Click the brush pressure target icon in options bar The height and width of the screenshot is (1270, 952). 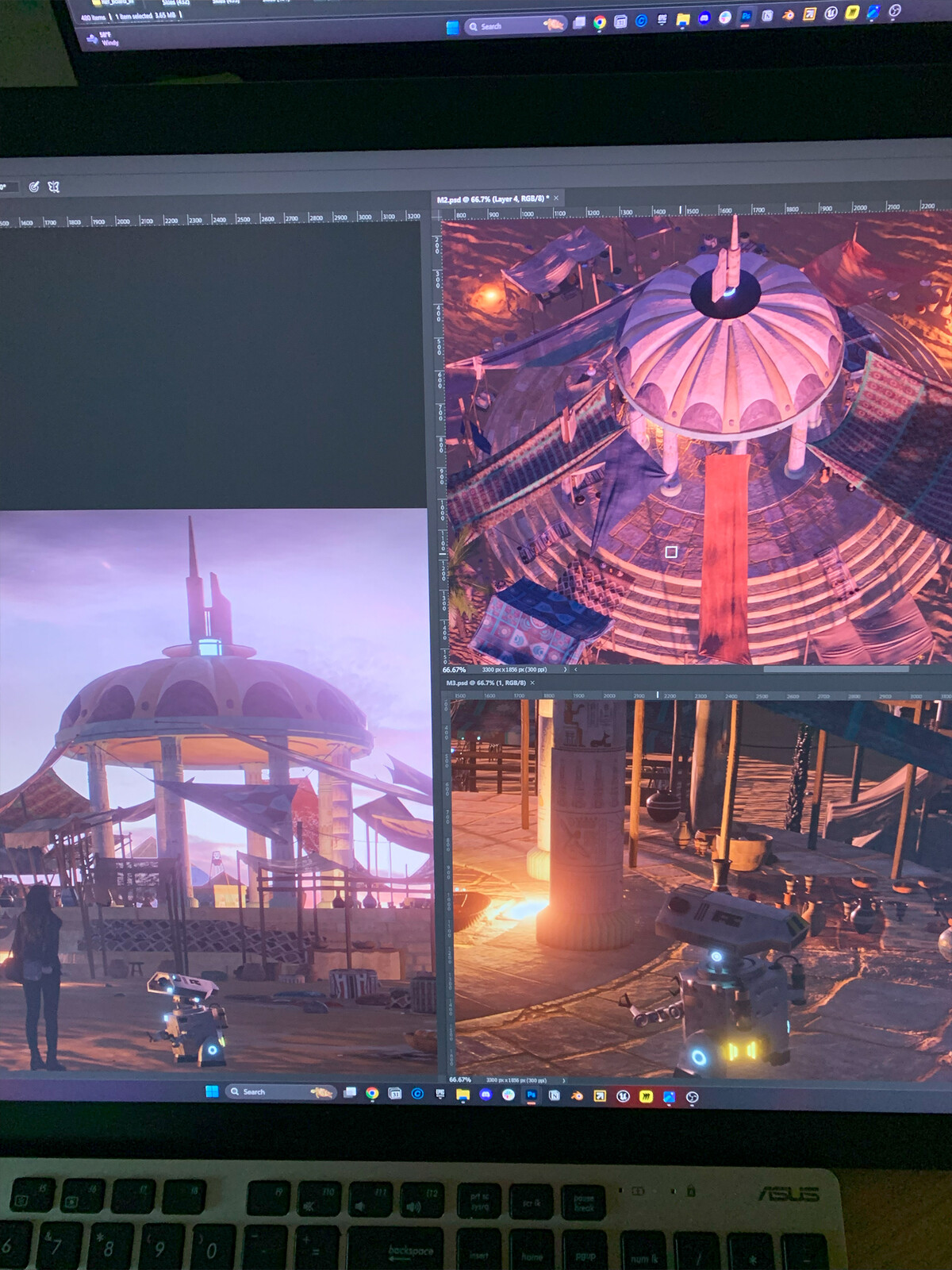34,187
